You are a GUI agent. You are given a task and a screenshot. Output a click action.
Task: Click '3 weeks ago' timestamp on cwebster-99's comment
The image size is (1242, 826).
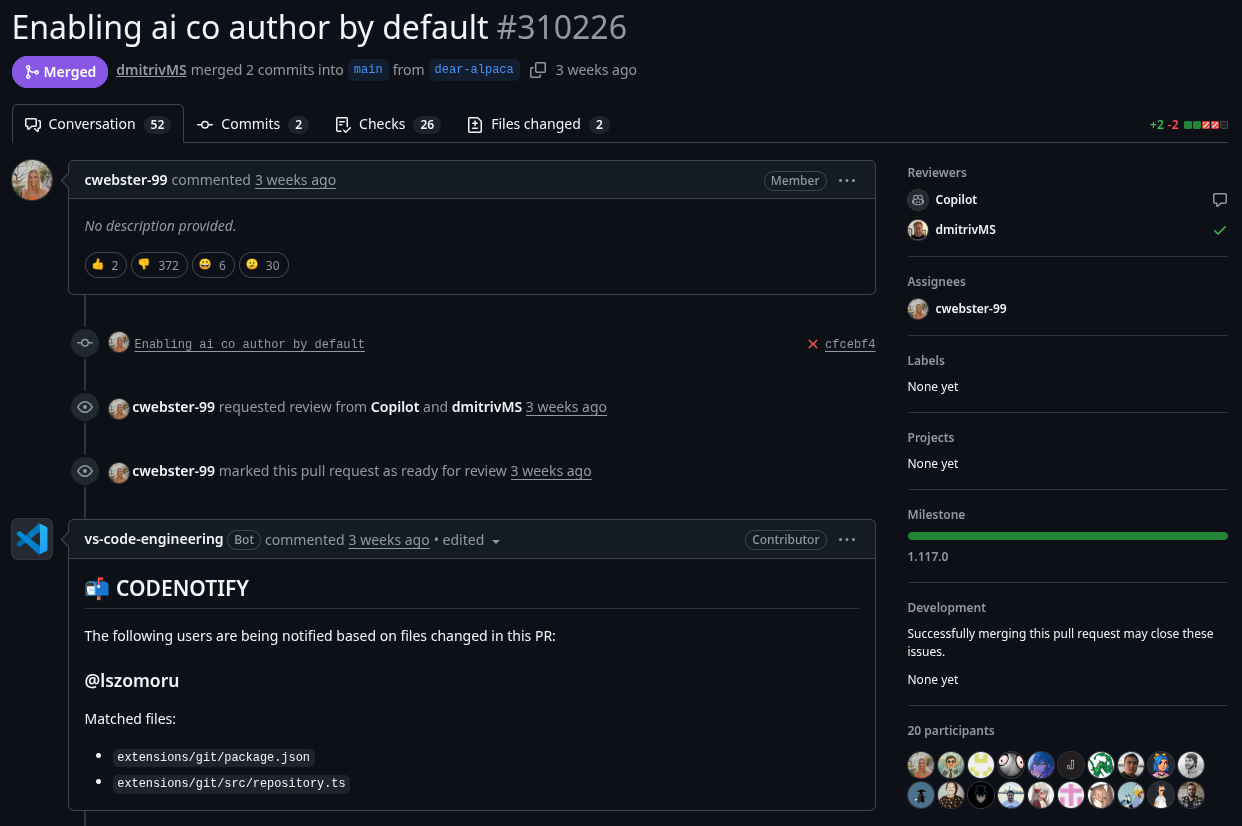295,180
